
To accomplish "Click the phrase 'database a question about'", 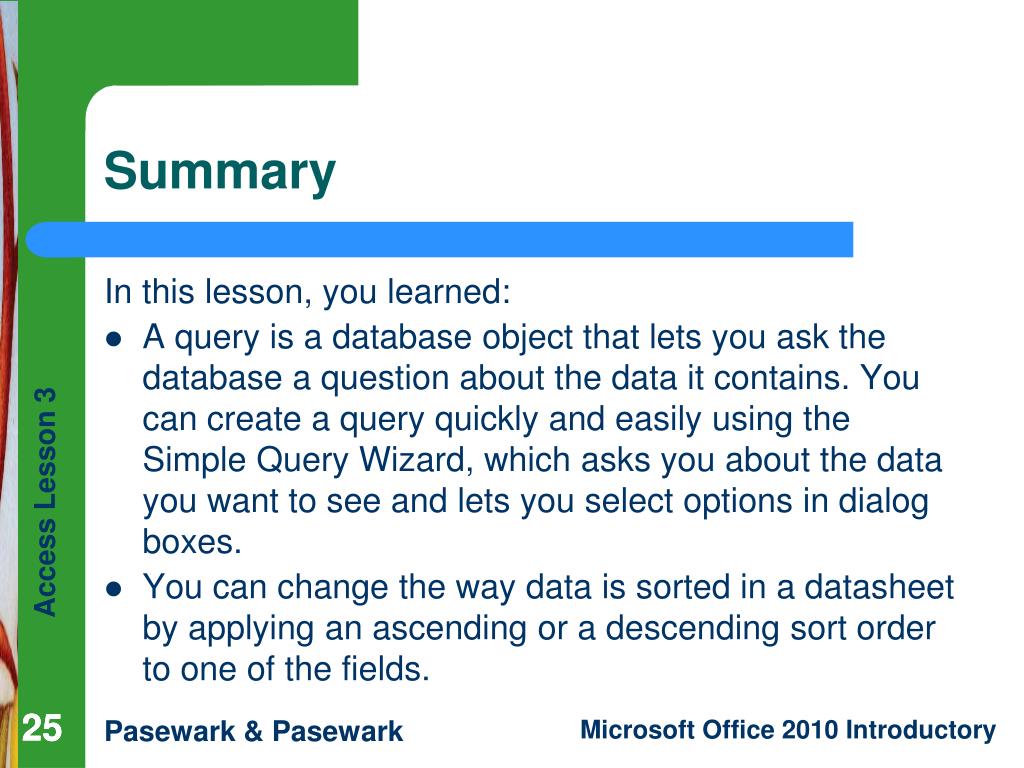I will click(344, 379).
